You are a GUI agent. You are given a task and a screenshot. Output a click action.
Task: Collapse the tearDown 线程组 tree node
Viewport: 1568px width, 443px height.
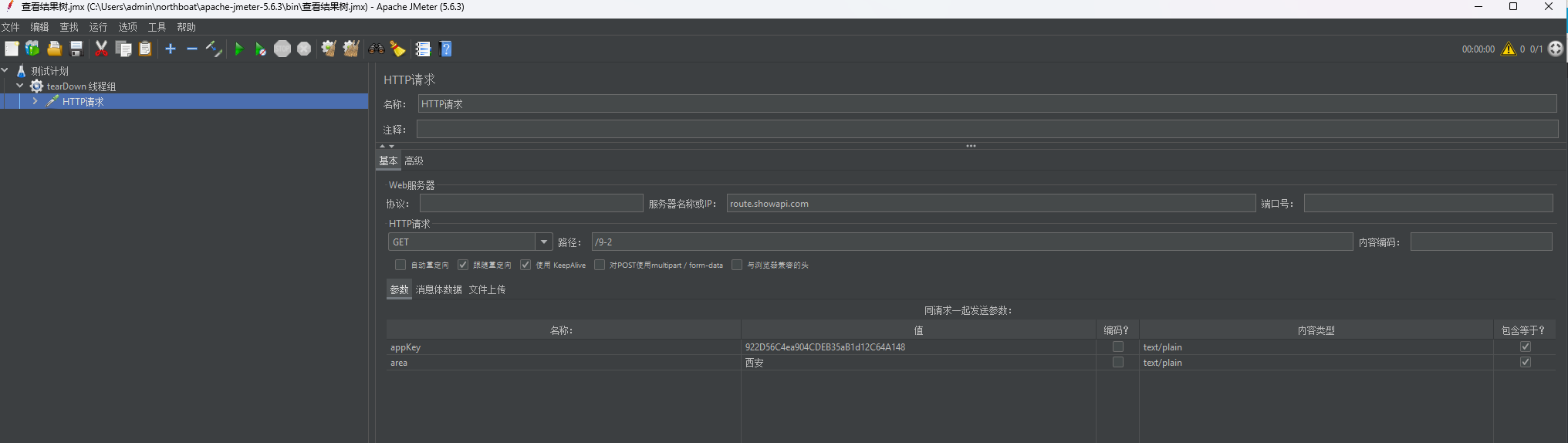(20, 86)
